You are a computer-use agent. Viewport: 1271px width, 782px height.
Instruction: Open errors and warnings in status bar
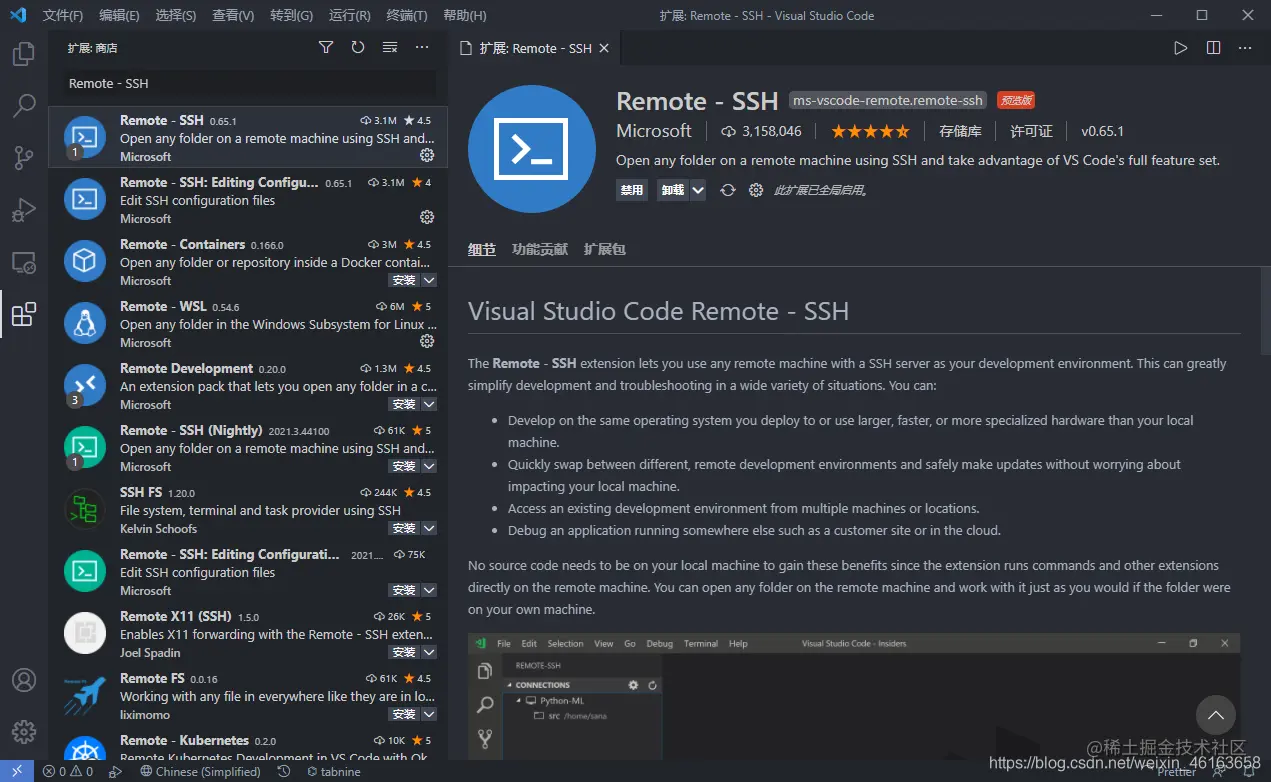pos(68,771)
